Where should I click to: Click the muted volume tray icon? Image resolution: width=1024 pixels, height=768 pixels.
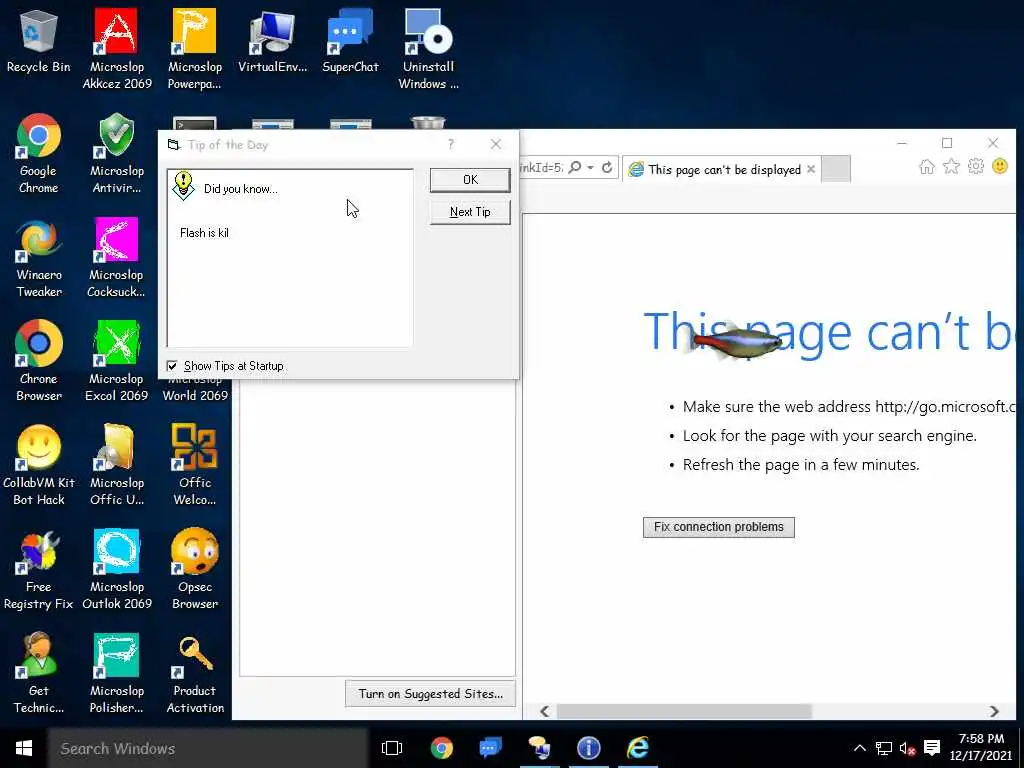pos(907,748)
